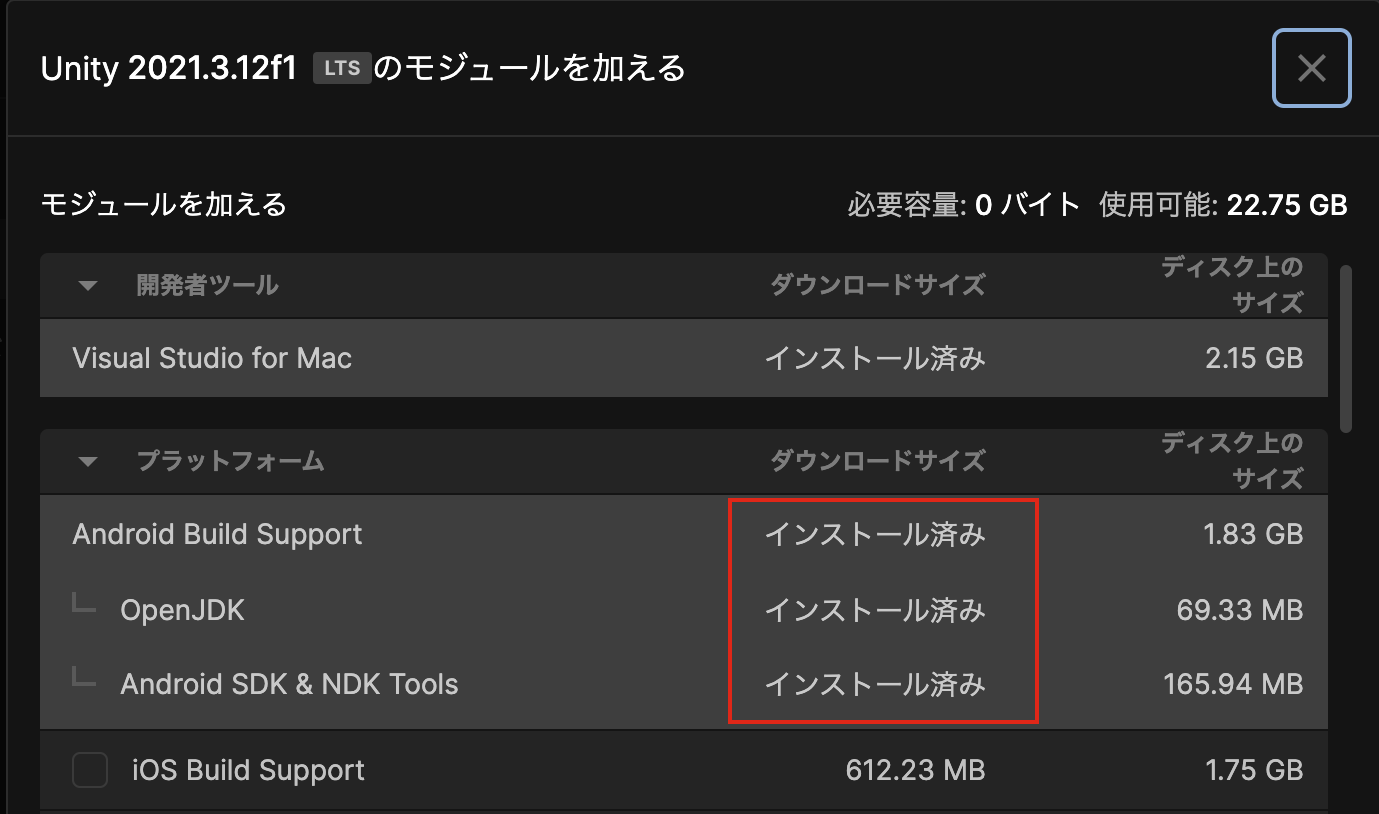Select the Visual Studio for Mac row
Image resolution: width=1379 pixels, height=814 pixels.
click(x=212, y=358)
